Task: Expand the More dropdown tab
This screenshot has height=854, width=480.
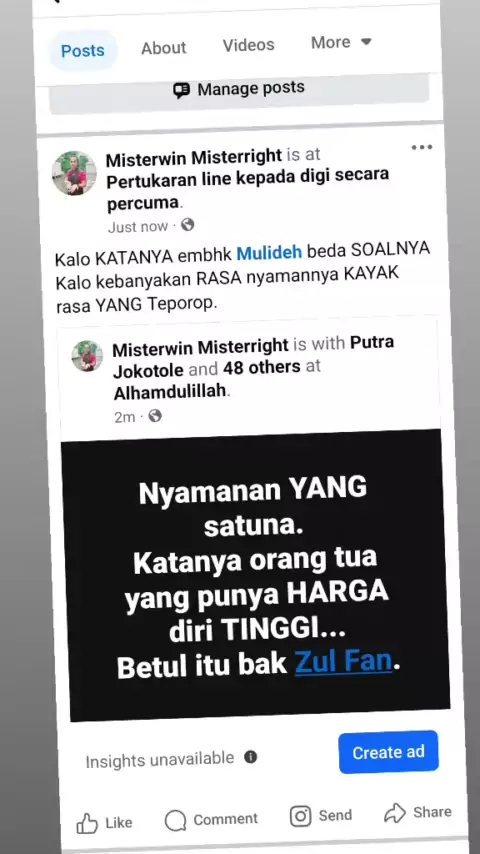Action: click(x=341, y=42)
